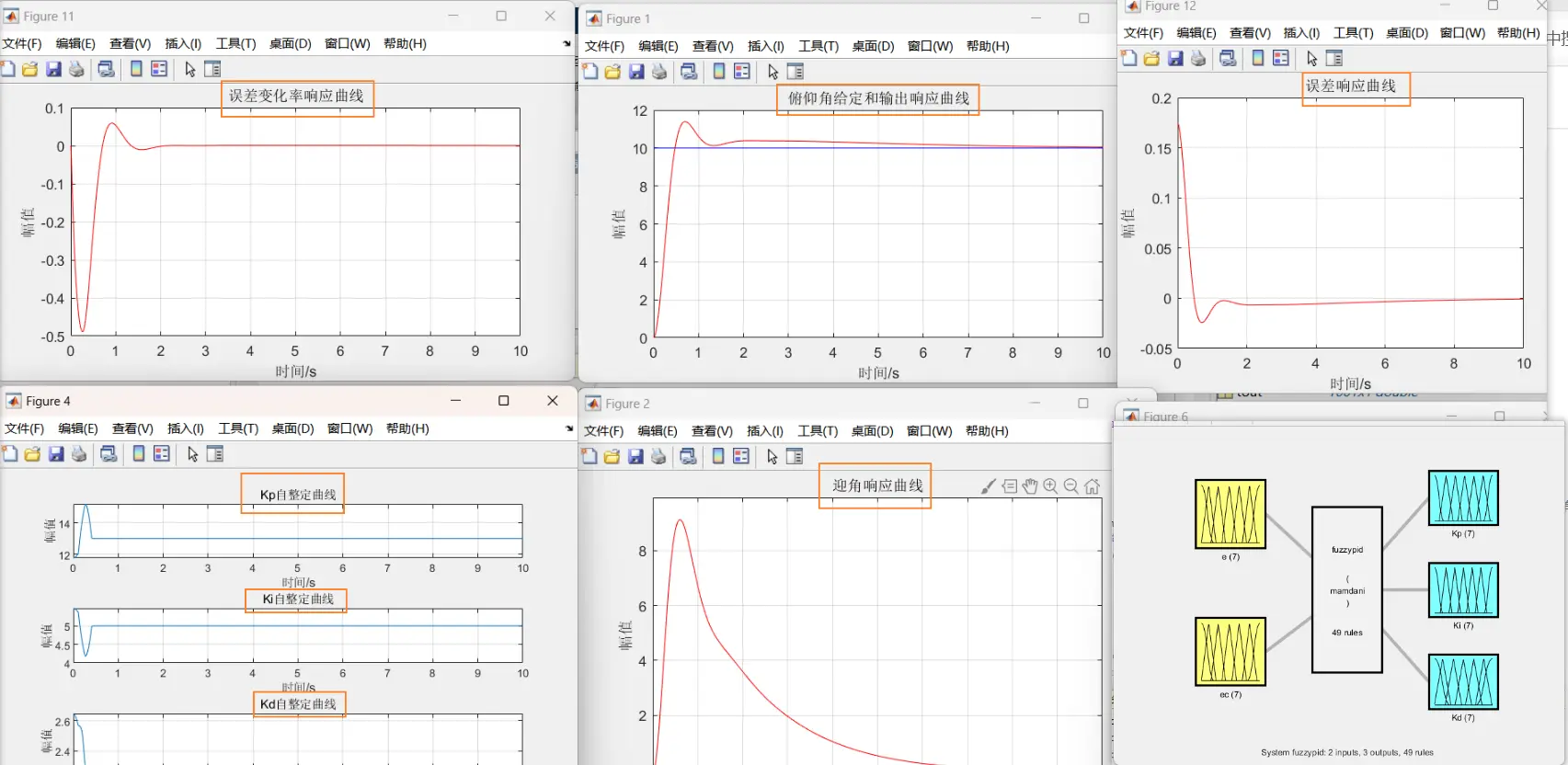Image resolution: width=1568 pixels, height=765 pixels.
Task: Select plot title 误差变化率响应曲线 in Figure 11
Action: pos(296,96)
